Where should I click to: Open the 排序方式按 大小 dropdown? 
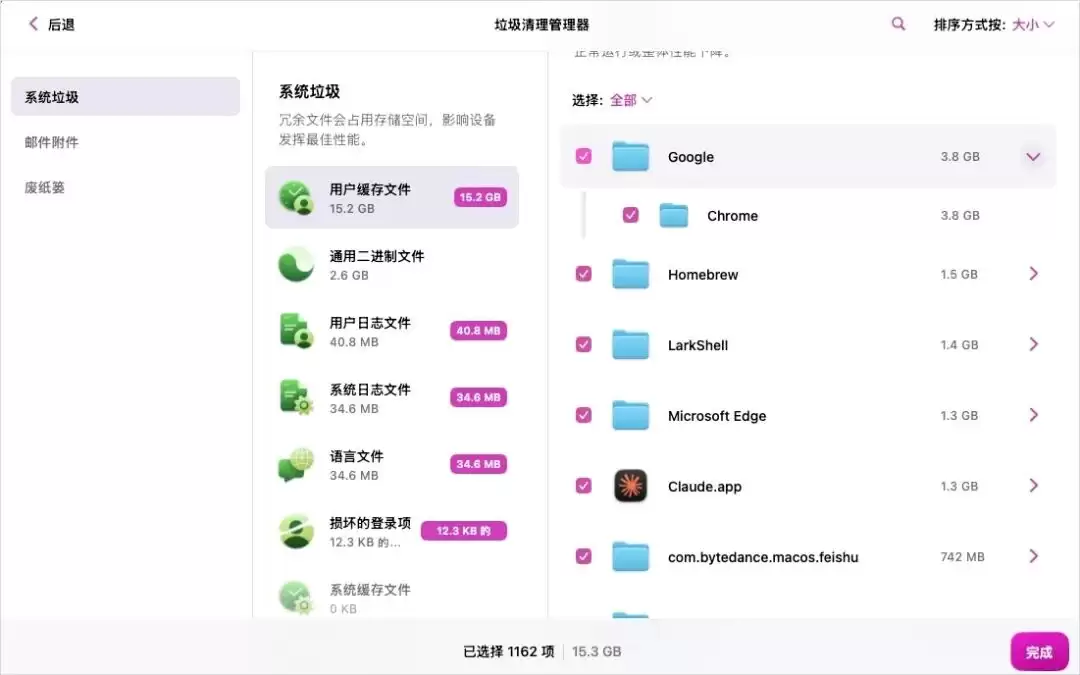[1032, 25]
